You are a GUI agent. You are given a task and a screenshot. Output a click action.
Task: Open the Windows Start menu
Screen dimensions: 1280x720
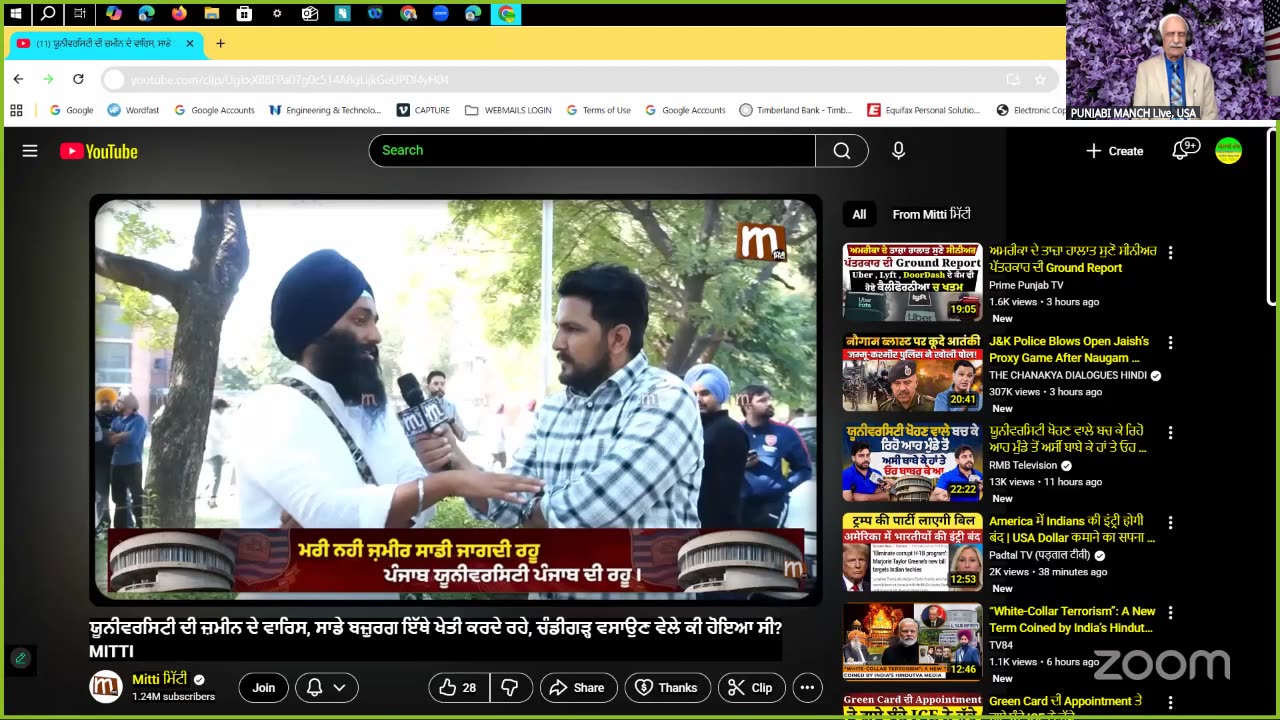pyautogui.click(x=16, y=14)
